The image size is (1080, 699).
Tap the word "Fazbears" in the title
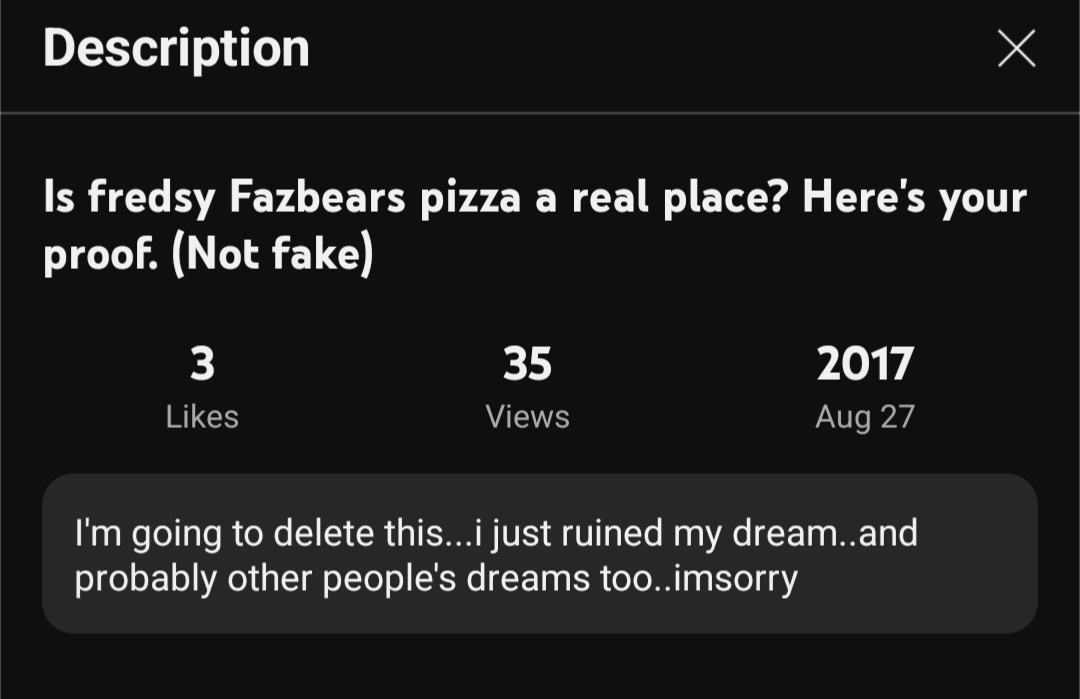317,198
